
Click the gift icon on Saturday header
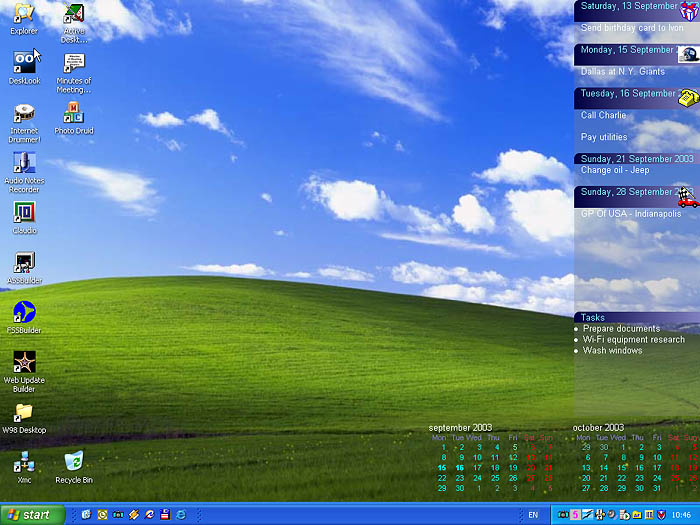[x=689, y=11]
